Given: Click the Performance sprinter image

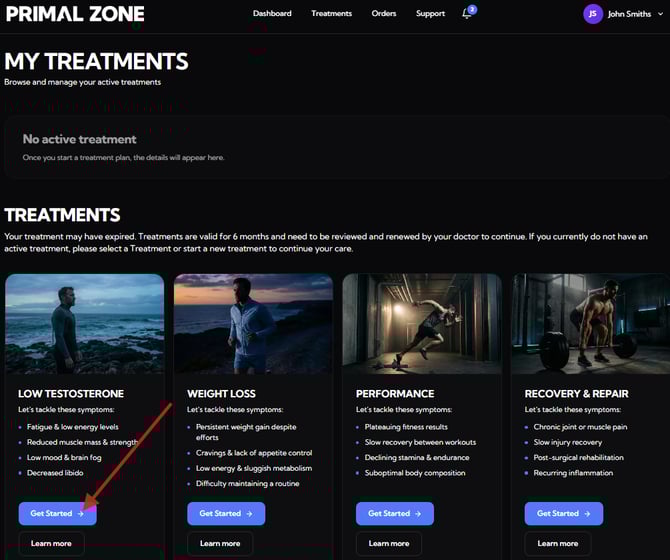Looking at the screenshot, I should click(x=422, y=323).
